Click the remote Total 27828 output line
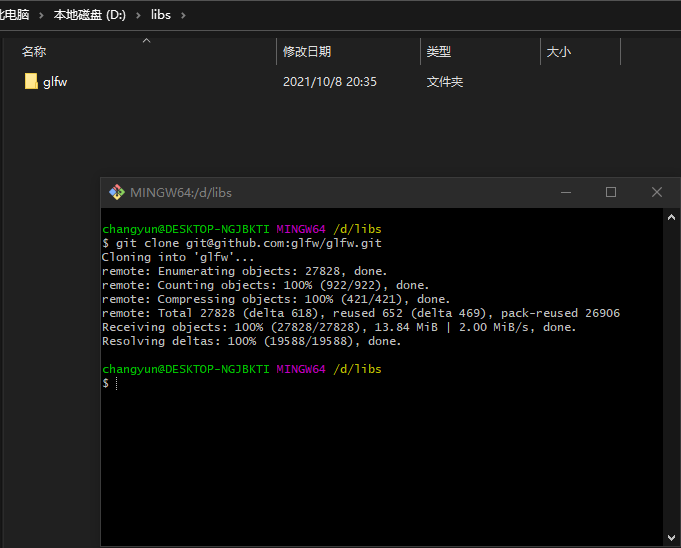681x548 pixels. (x=361, y=313)
